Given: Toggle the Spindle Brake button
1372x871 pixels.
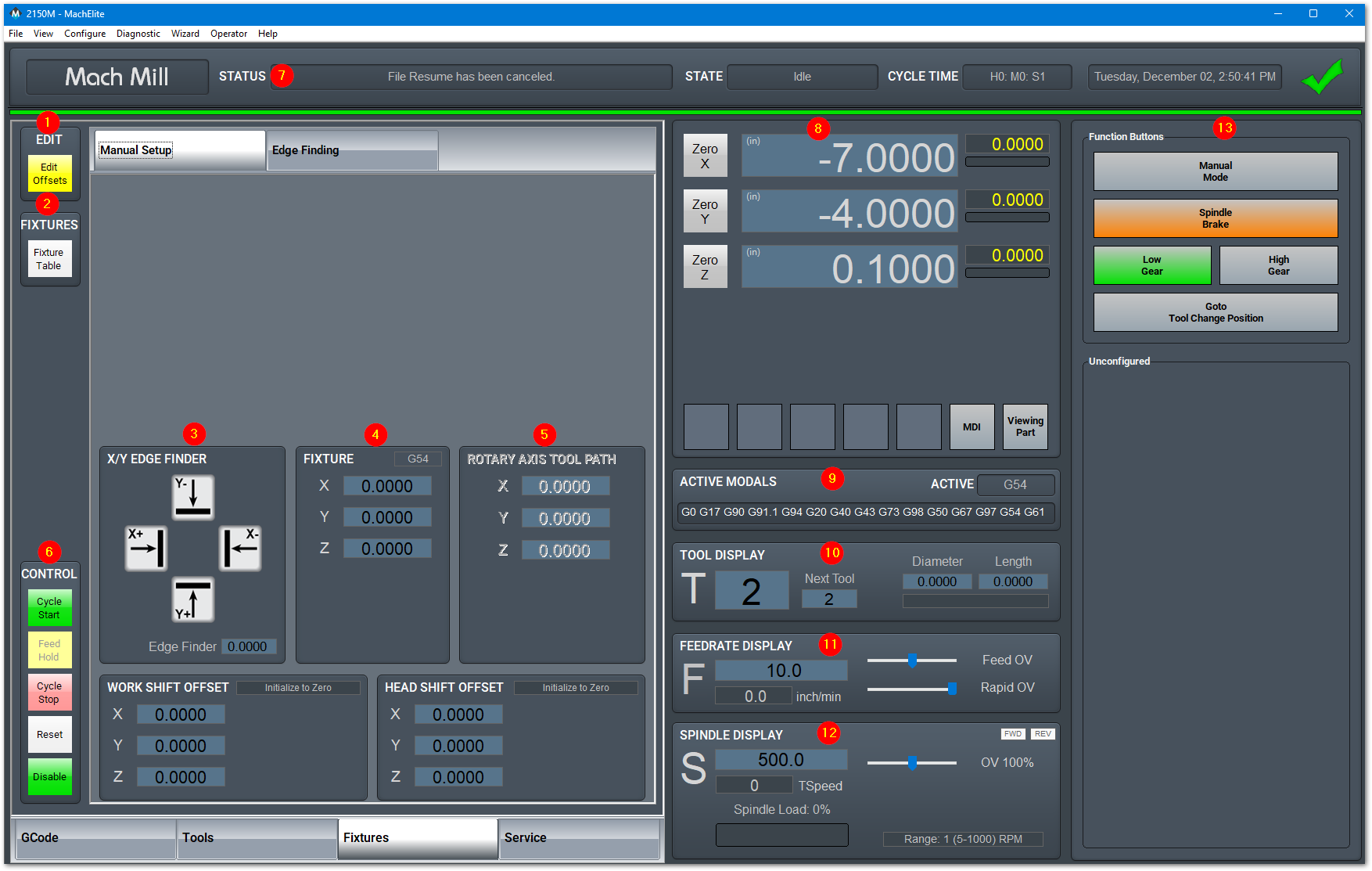Looking at the screenshot, I should point(1216,218).
